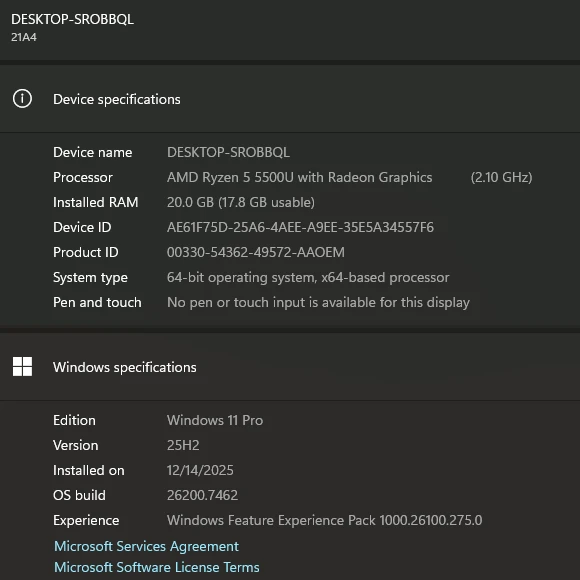This screenshot has height=580, width=580.
Task: Click the No pen or touch input text
Action: (x=318, y=303)
